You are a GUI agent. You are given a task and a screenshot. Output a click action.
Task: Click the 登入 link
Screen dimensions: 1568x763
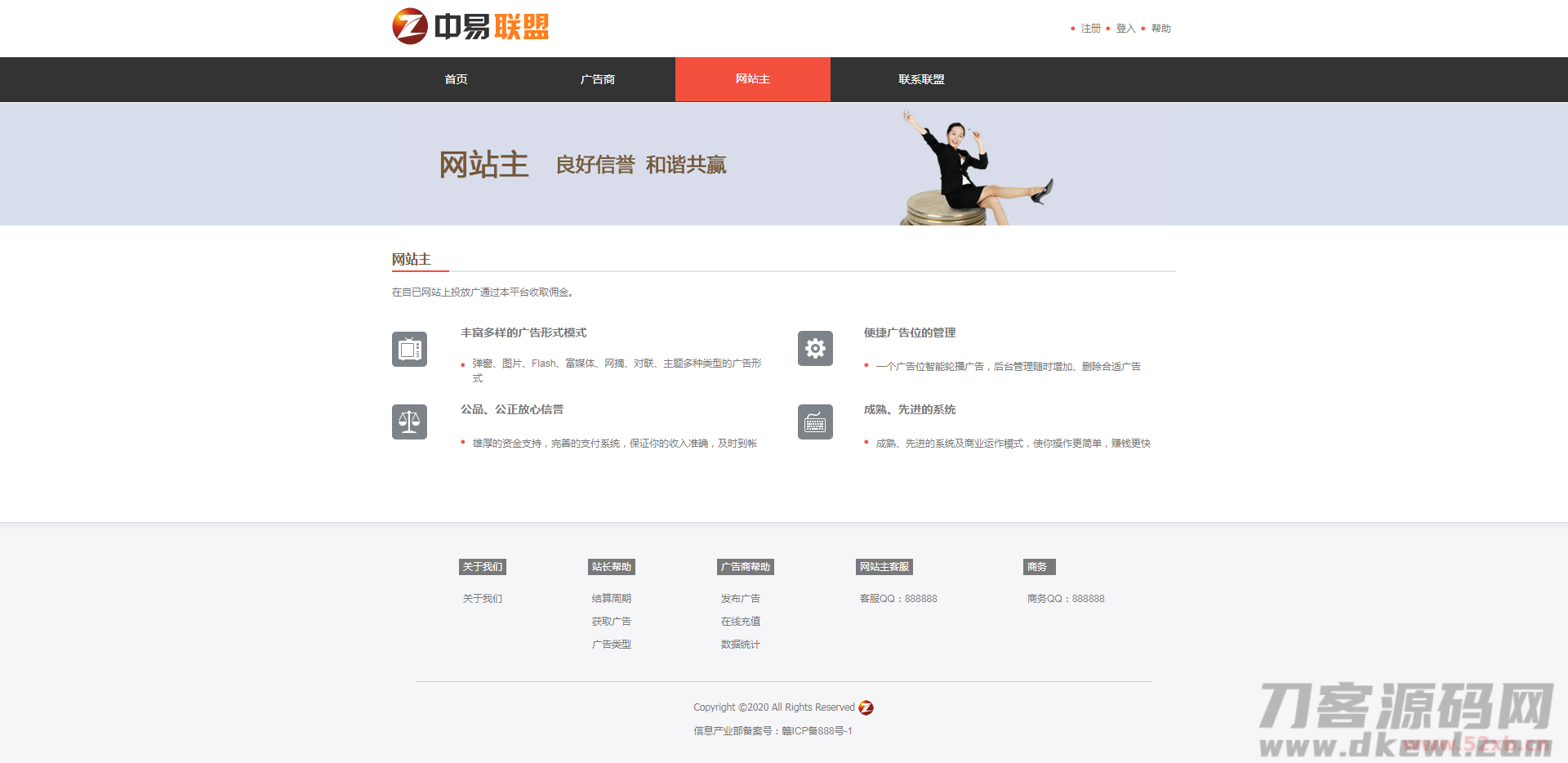tap(1125, 29)
